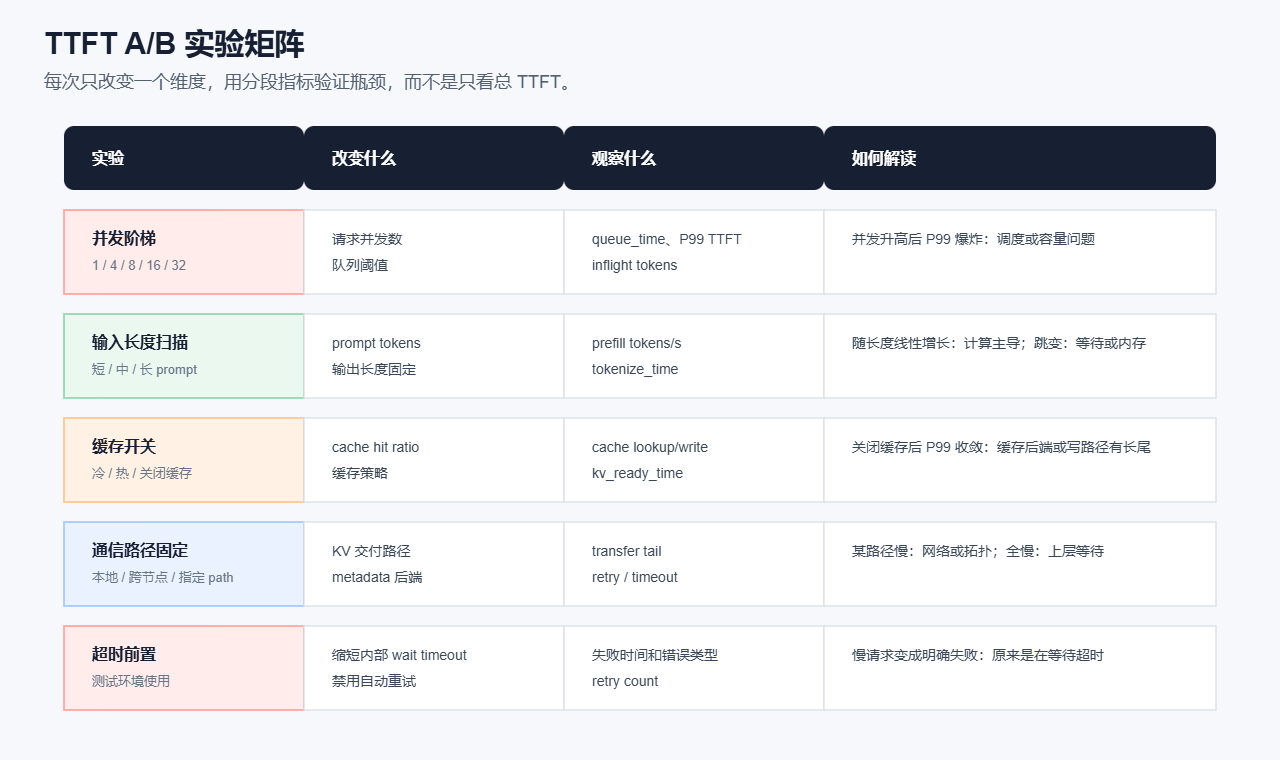1280x760 pixels.
Task: Click the 'tokenize_time' text
Action: tap(635, 369)
